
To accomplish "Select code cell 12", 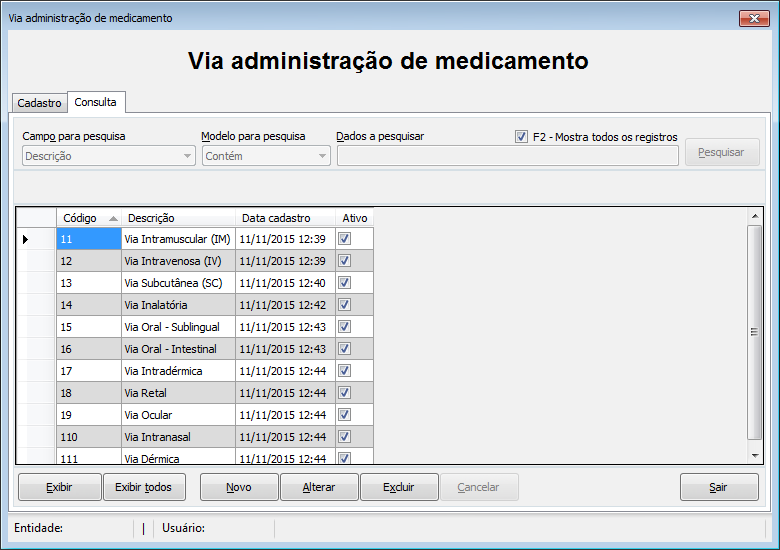I will click(x=89, y=261).
